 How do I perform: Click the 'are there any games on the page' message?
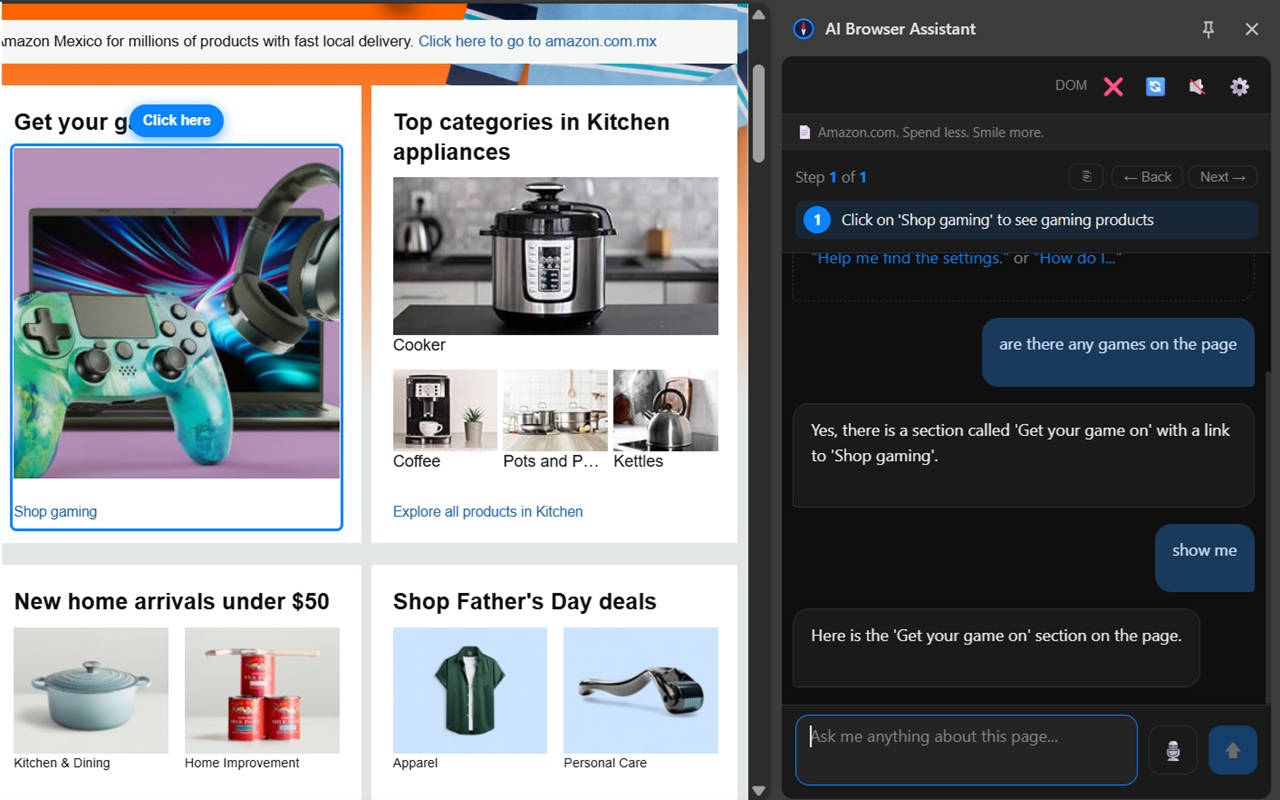[1118, 352]
